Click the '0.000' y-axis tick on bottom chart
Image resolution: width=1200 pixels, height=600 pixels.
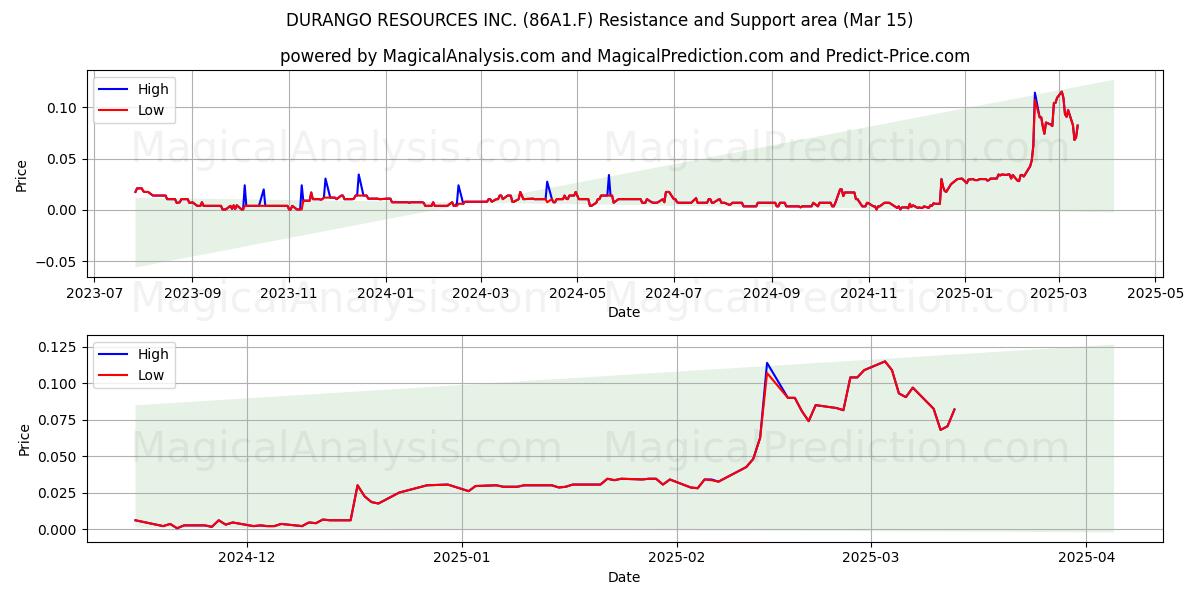pyautogui.click(x=59, y=530)
